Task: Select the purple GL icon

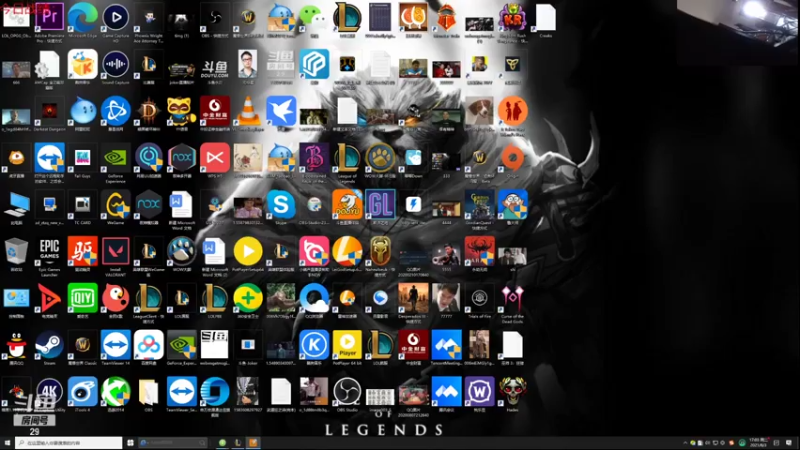Action: coord(380,205)
